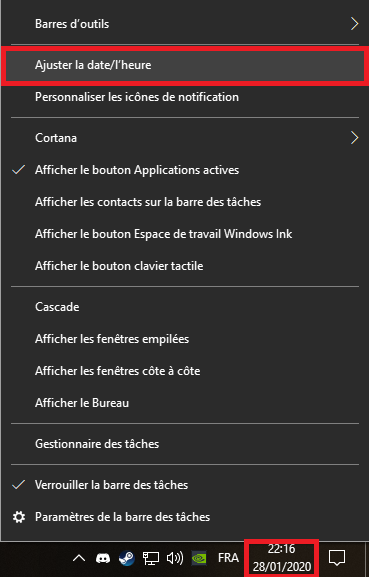Open the volume speaker icon
The height and width of the screenshot is (577, 369).
coord(175,558)
